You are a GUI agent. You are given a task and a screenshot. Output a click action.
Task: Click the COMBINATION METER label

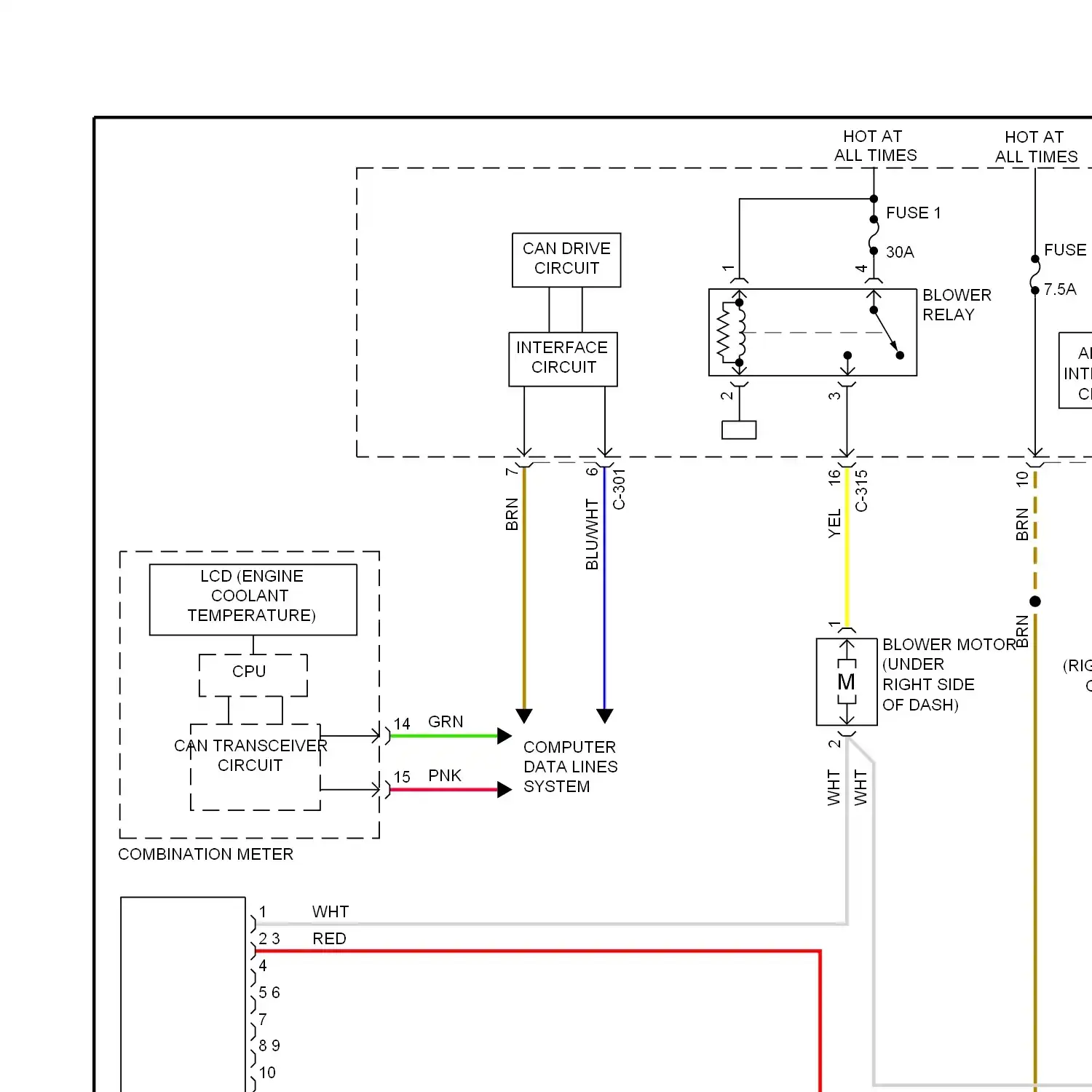click(x=205, y=855)
